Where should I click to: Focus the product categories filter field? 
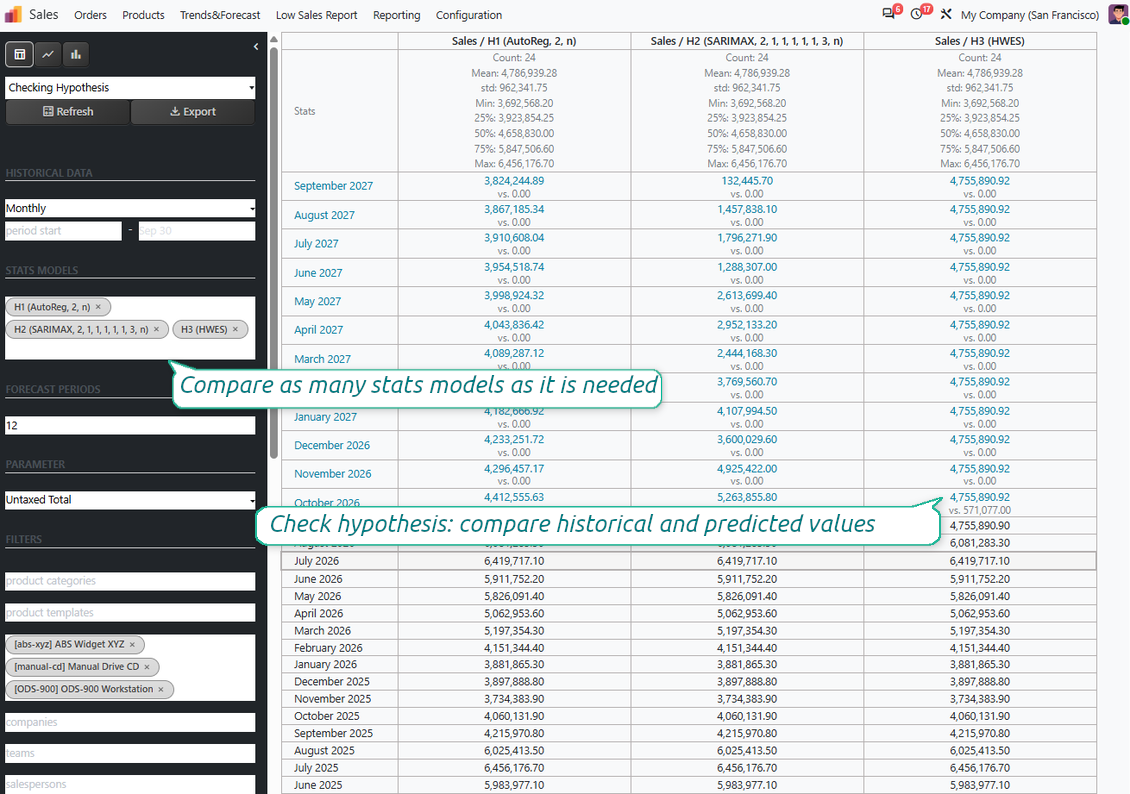click(130, 581)
